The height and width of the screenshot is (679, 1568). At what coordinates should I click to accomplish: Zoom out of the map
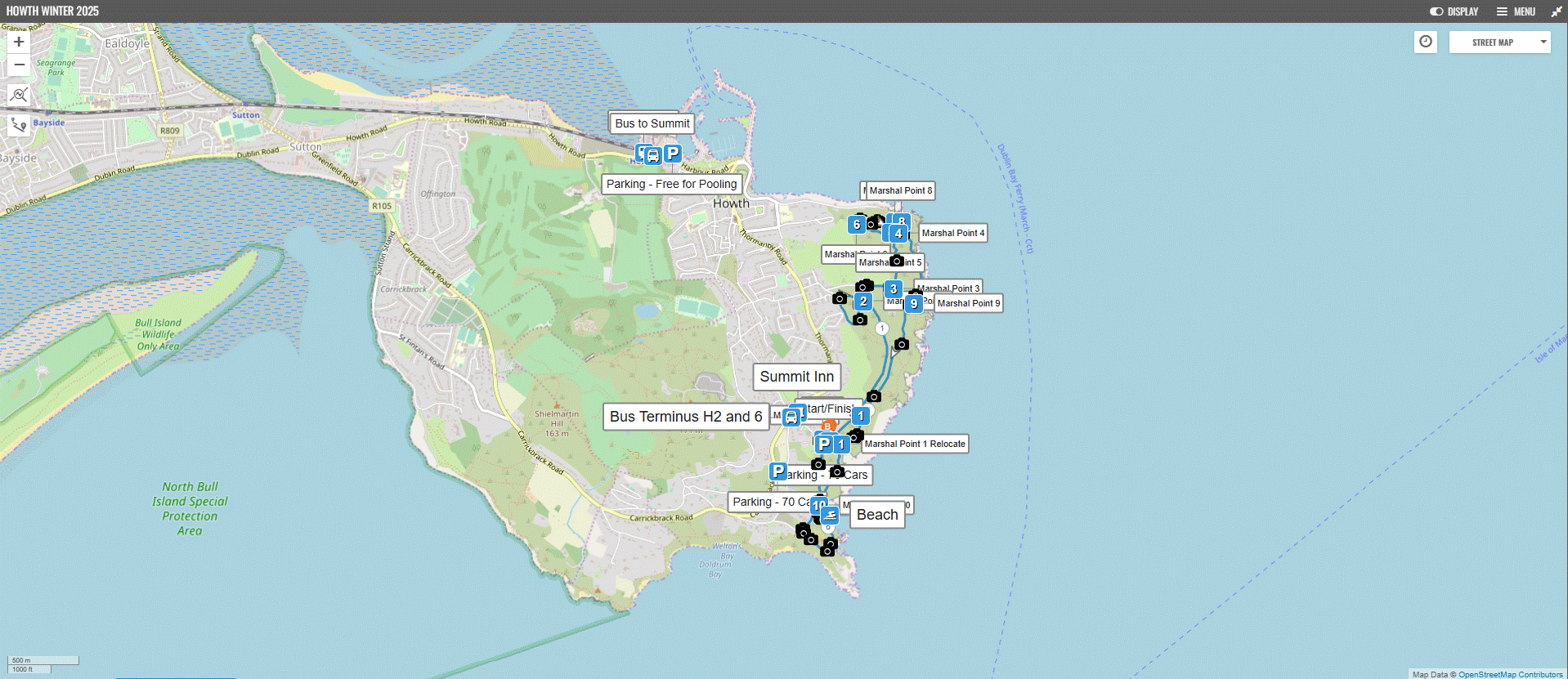19,65
